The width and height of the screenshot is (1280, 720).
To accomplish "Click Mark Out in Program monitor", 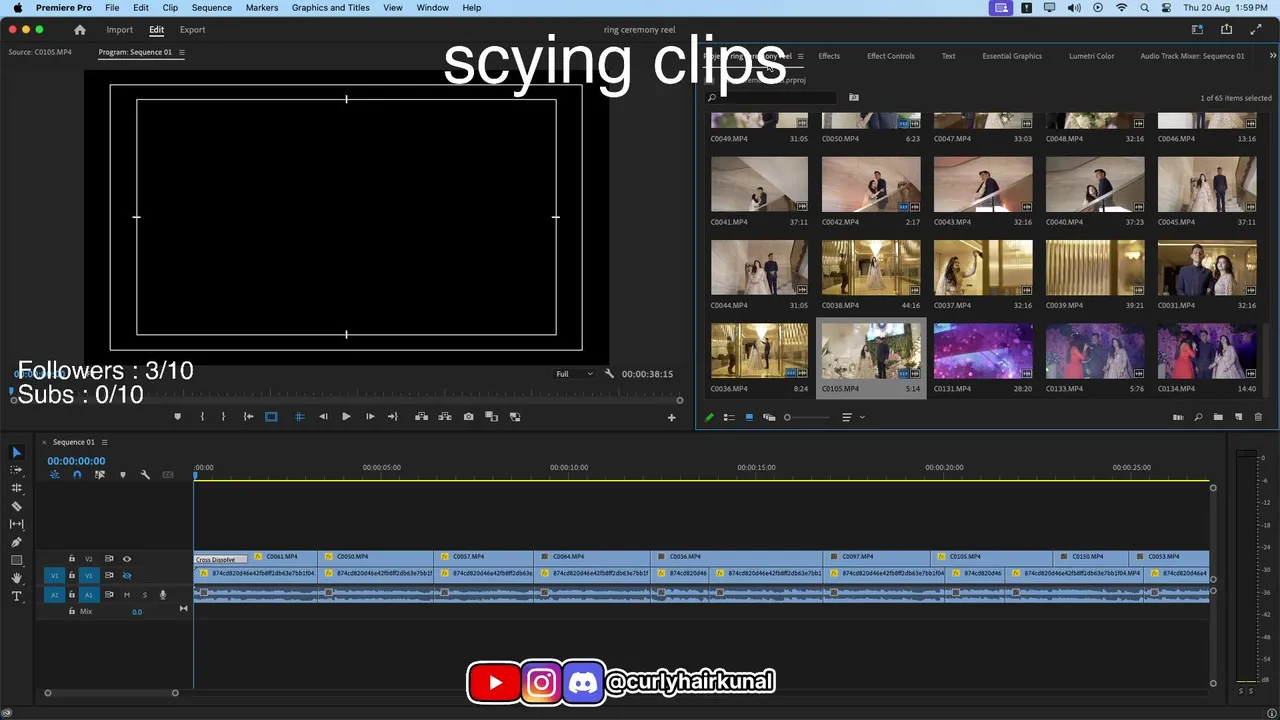I will pyautogui.click(x=223, y=417).
